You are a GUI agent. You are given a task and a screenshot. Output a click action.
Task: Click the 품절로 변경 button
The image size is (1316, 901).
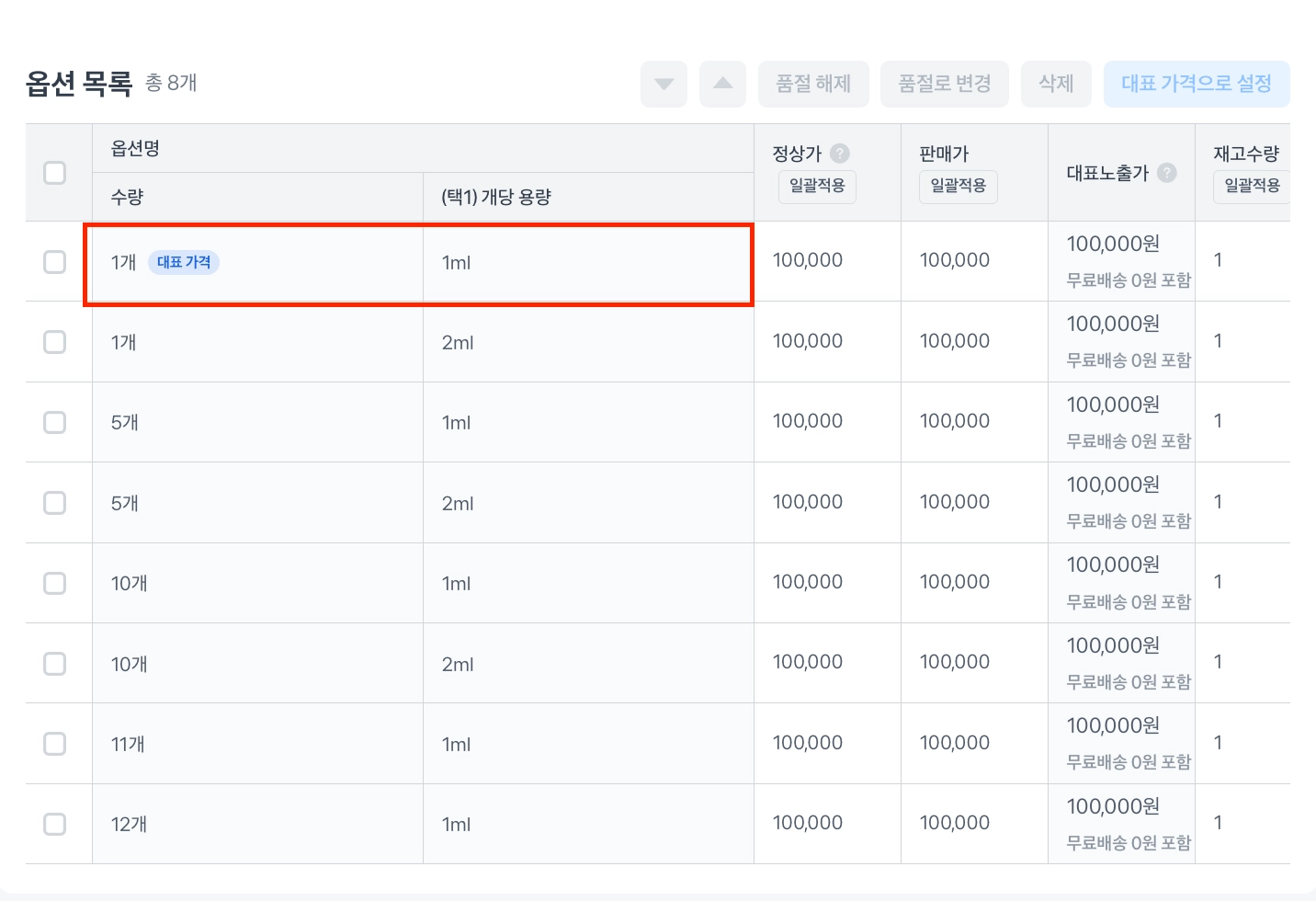click(944, 85)
